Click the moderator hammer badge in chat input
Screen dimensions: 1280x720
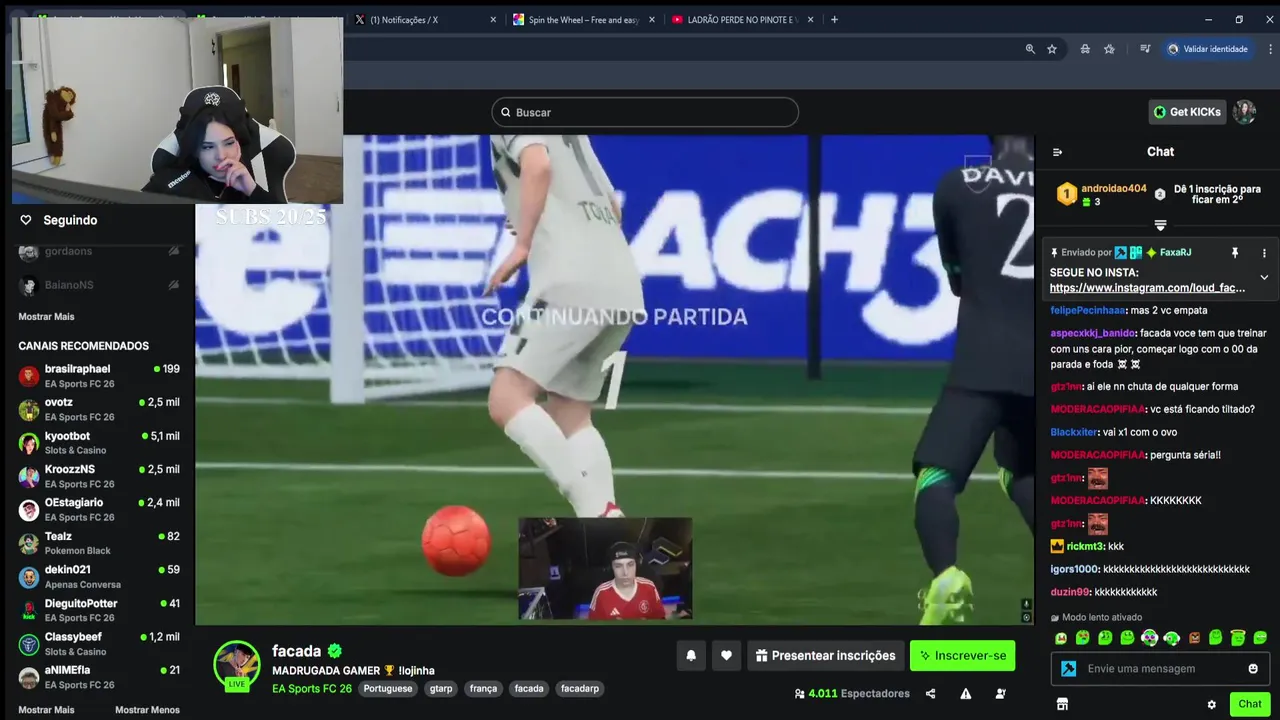tap(1068, 668)
